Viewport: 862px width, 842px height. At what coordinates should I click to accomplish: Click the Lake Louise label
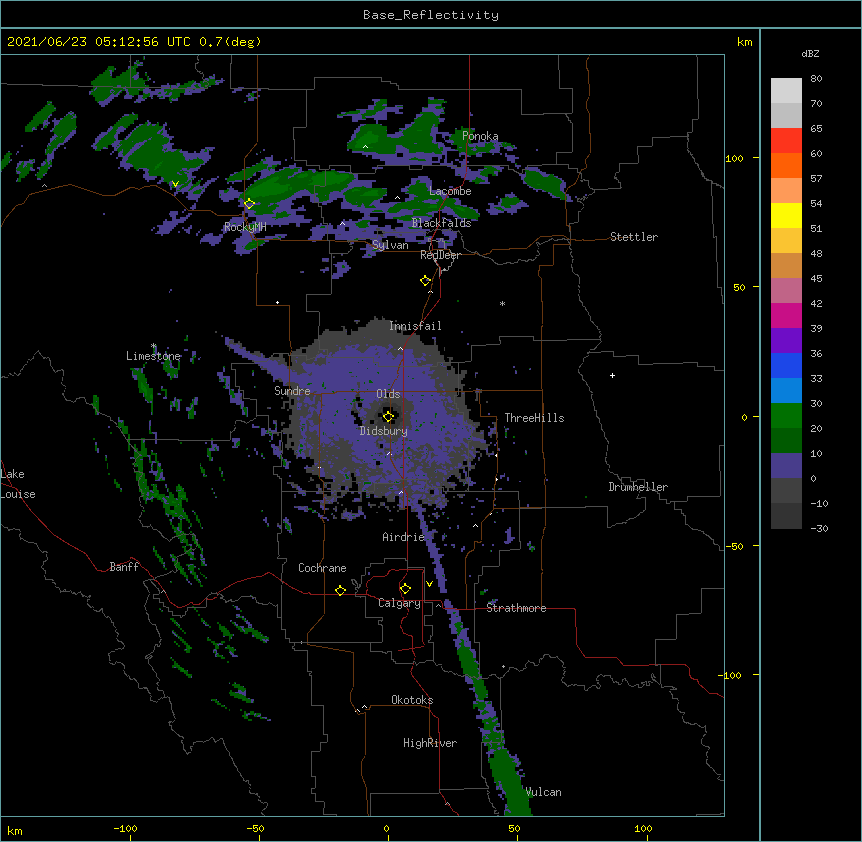18,484
